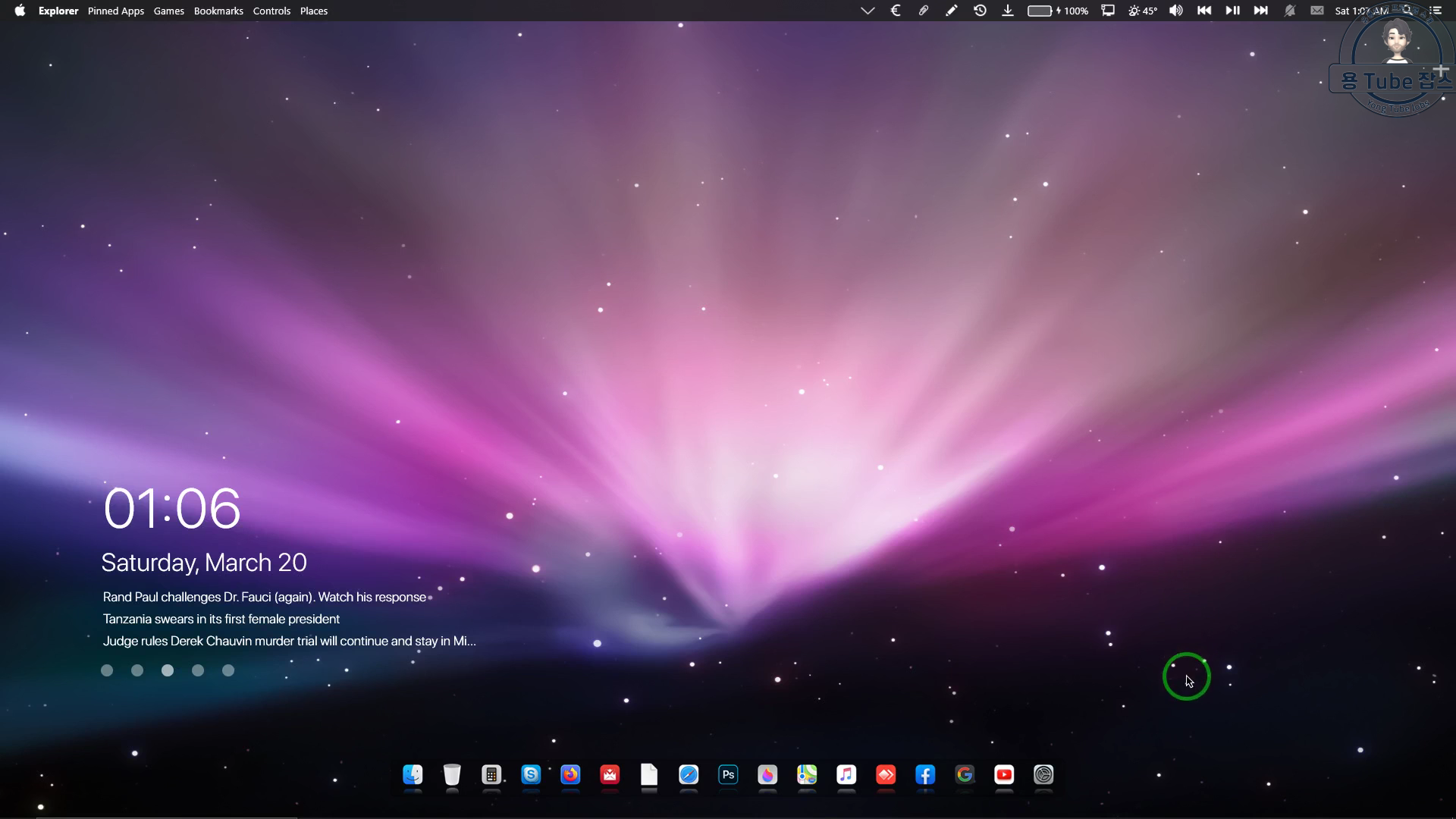Viewport: 1456px width, 819px height.
Task: Open YouTube dock shortcut
Action: (1004, 774)
